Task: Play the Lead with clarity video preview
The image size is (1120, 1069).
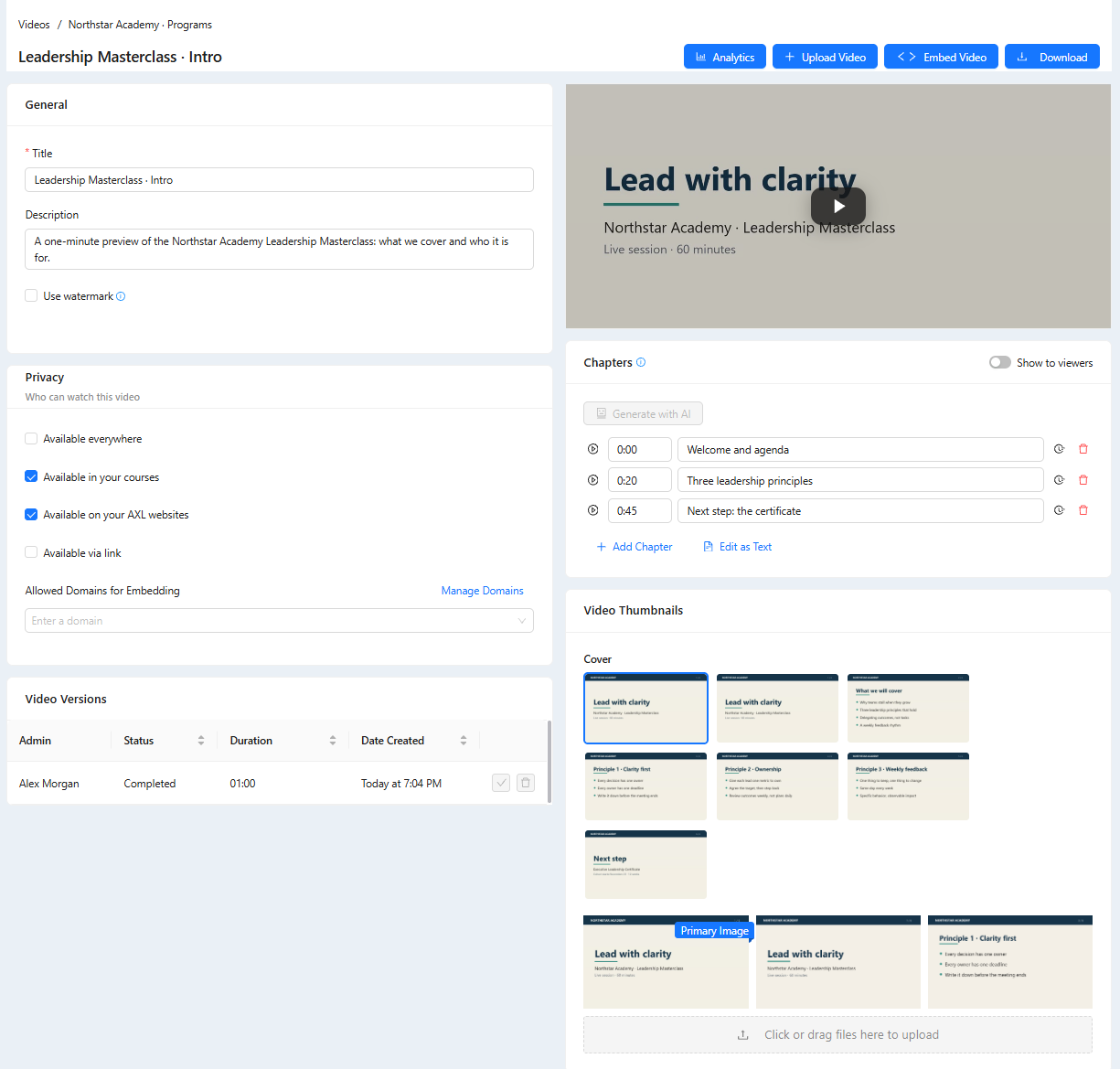Action: [x=838, y=206]
